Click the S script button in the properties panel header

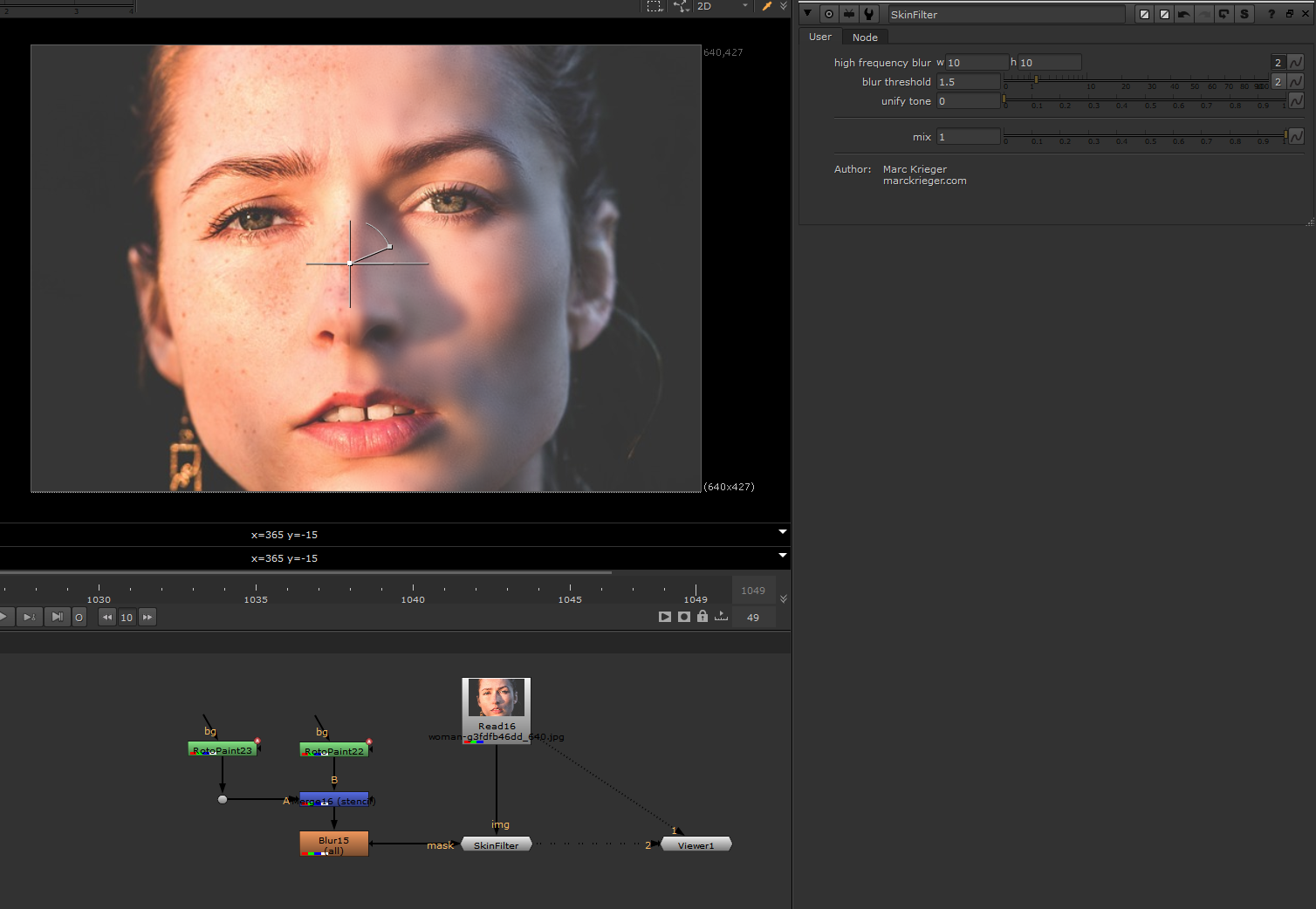(1244, 14)
